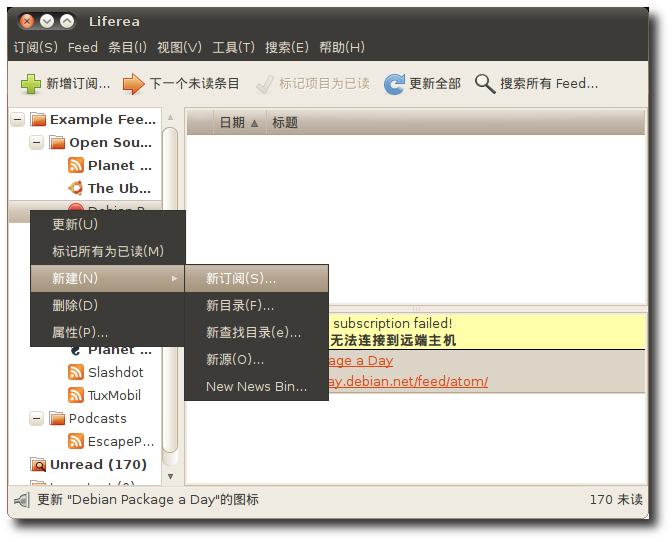Select the Unread (170) search folder label
Screen dimensions: 672x542
coord(98,464)
